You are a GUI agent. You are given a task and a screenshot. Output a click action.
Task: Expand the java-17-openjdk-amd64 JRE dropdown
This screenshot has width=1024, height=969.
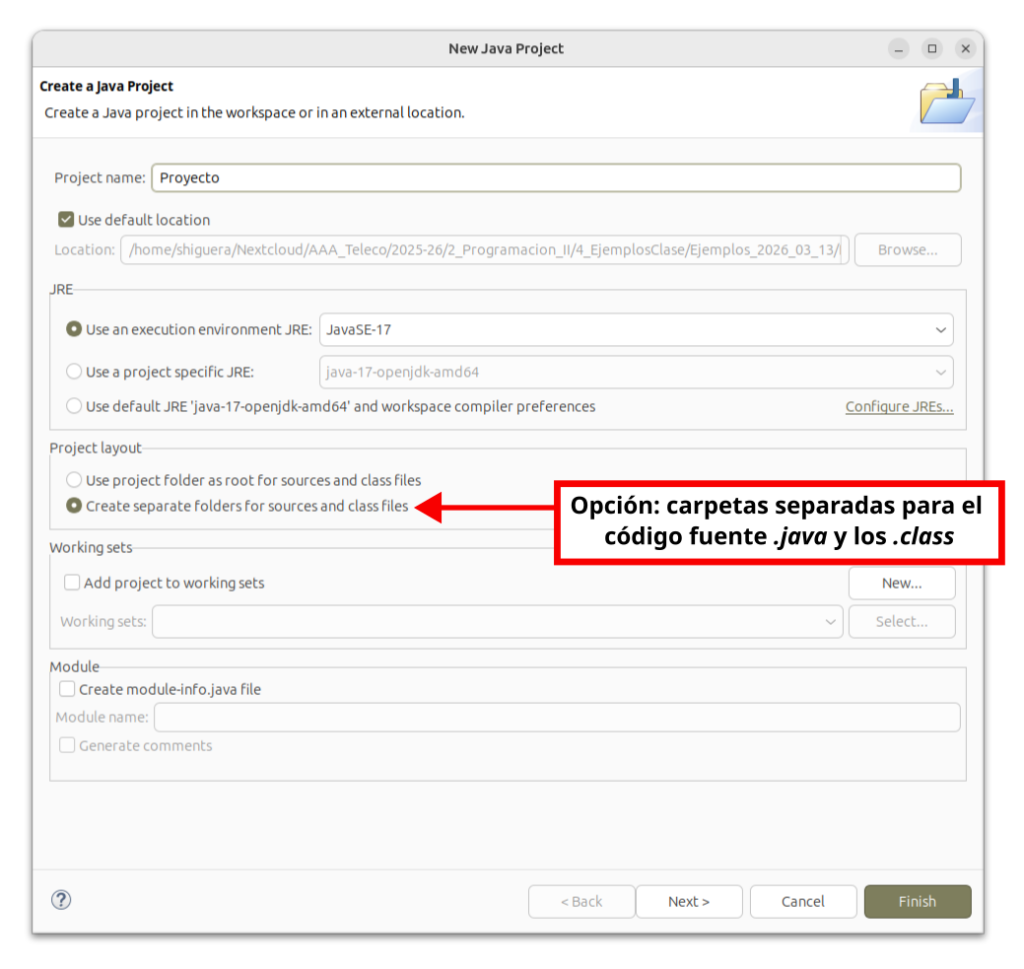click(636, 372)
